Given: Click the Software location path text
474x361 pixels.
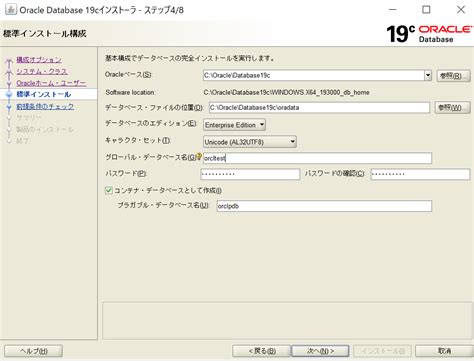Looking at the screenshot, I should 286,92.
